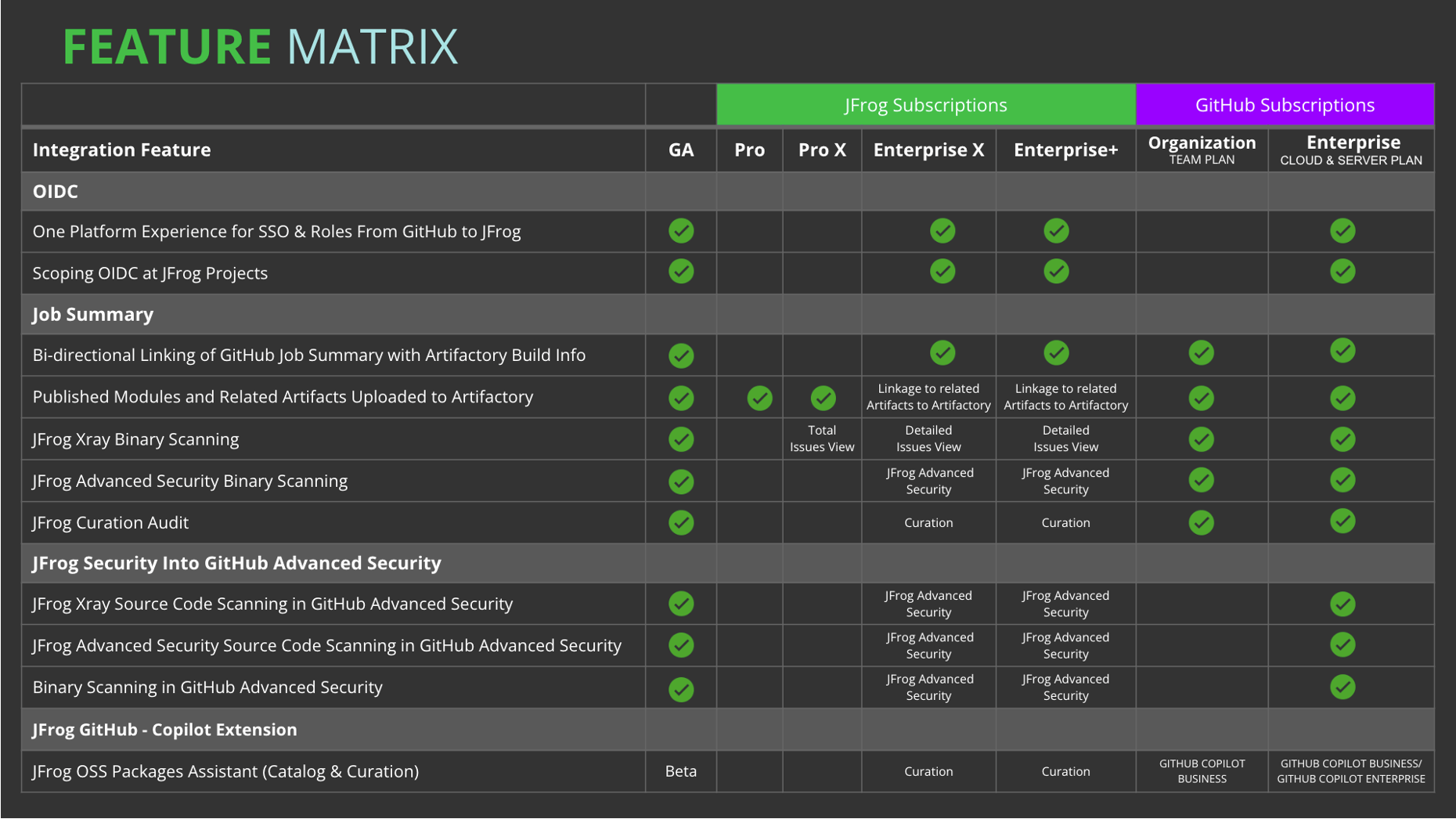Click Organization checkmark for JFrog Xray Binary Scanning

coord(1202,439)
